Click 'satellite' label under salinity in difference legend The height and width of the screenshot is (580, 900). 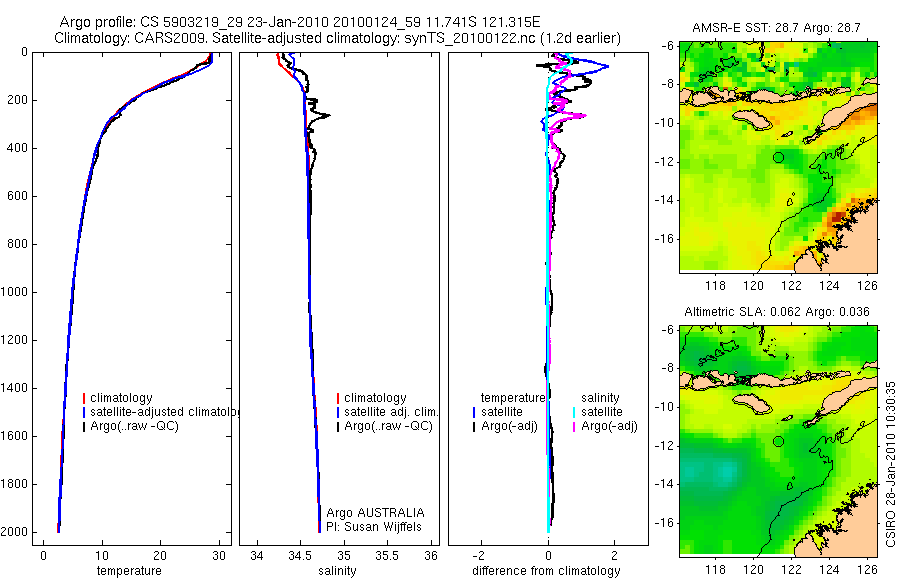[602, 412]
